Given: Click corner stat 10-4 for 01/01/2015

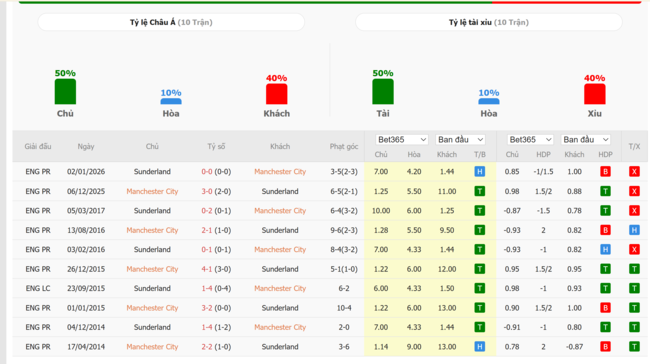Looking at the screenshot, I should click(344, 308).
